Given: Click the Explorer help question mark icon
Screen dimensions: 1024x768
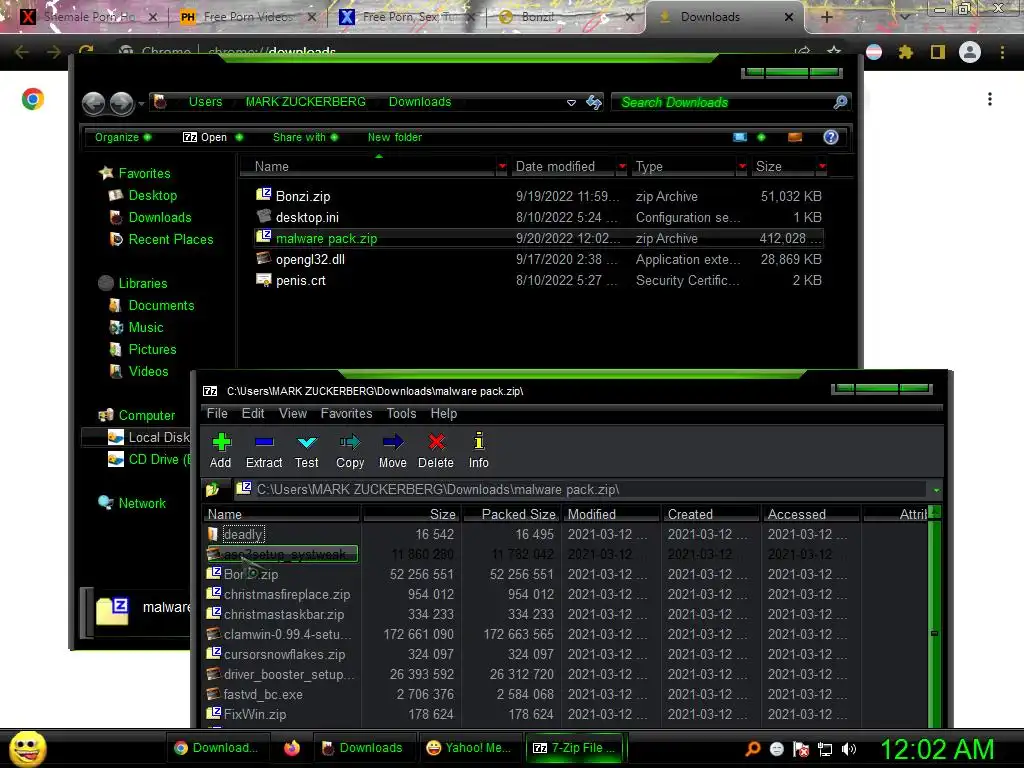Looking at the screenshot, I should 831,136.
